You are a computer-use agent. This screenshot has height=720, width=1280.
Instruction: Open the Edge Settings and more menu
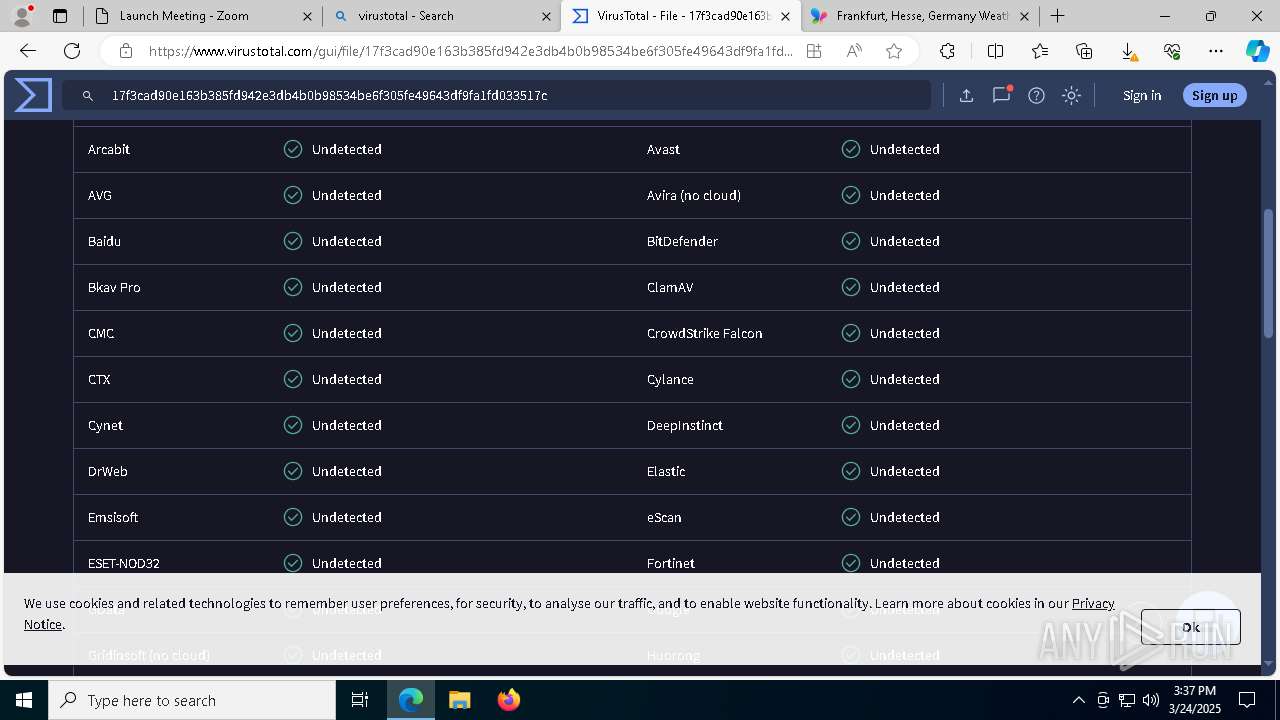(1216, 51)
